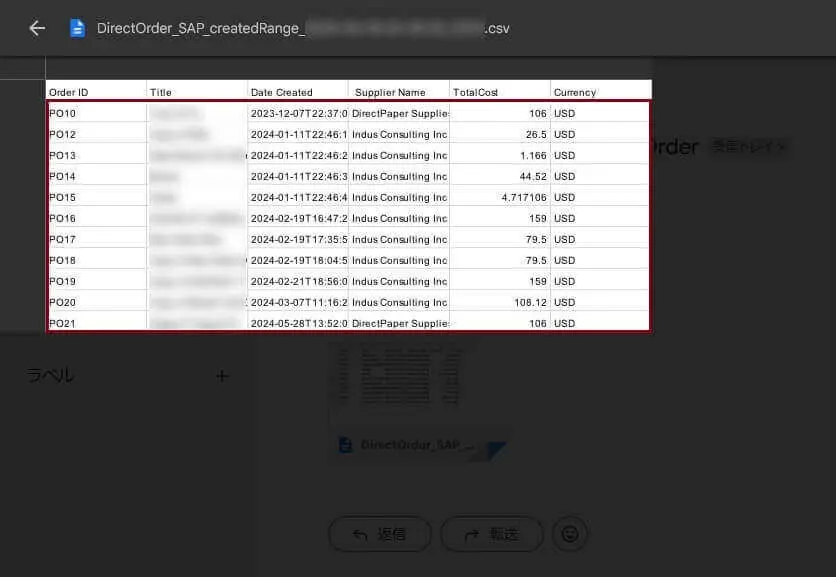Image resolution: width=836 pixels, height=577 pixels.
Task: Click the DirectOrder_SAP csv filename title
Action: tap(303, 28)
